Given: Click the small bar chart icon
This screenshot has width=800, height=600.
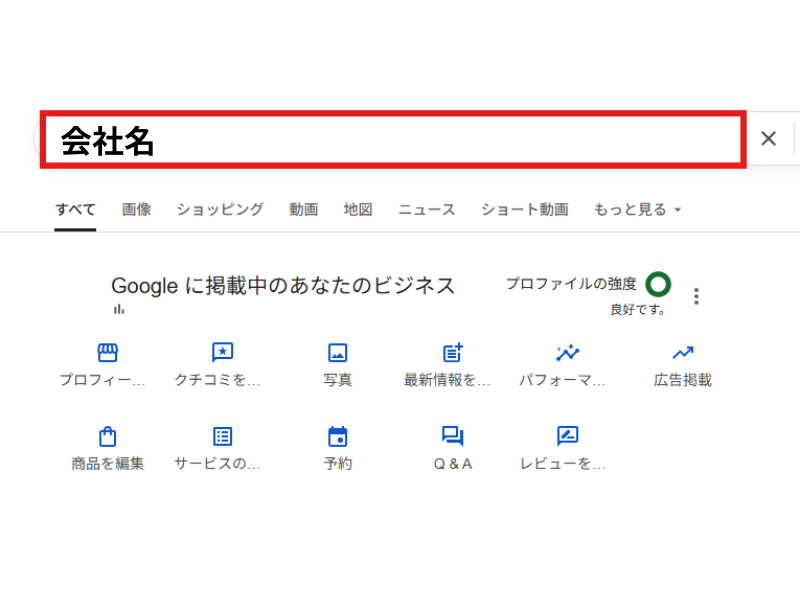Looking at the screenshot, I should coord(119,309).
